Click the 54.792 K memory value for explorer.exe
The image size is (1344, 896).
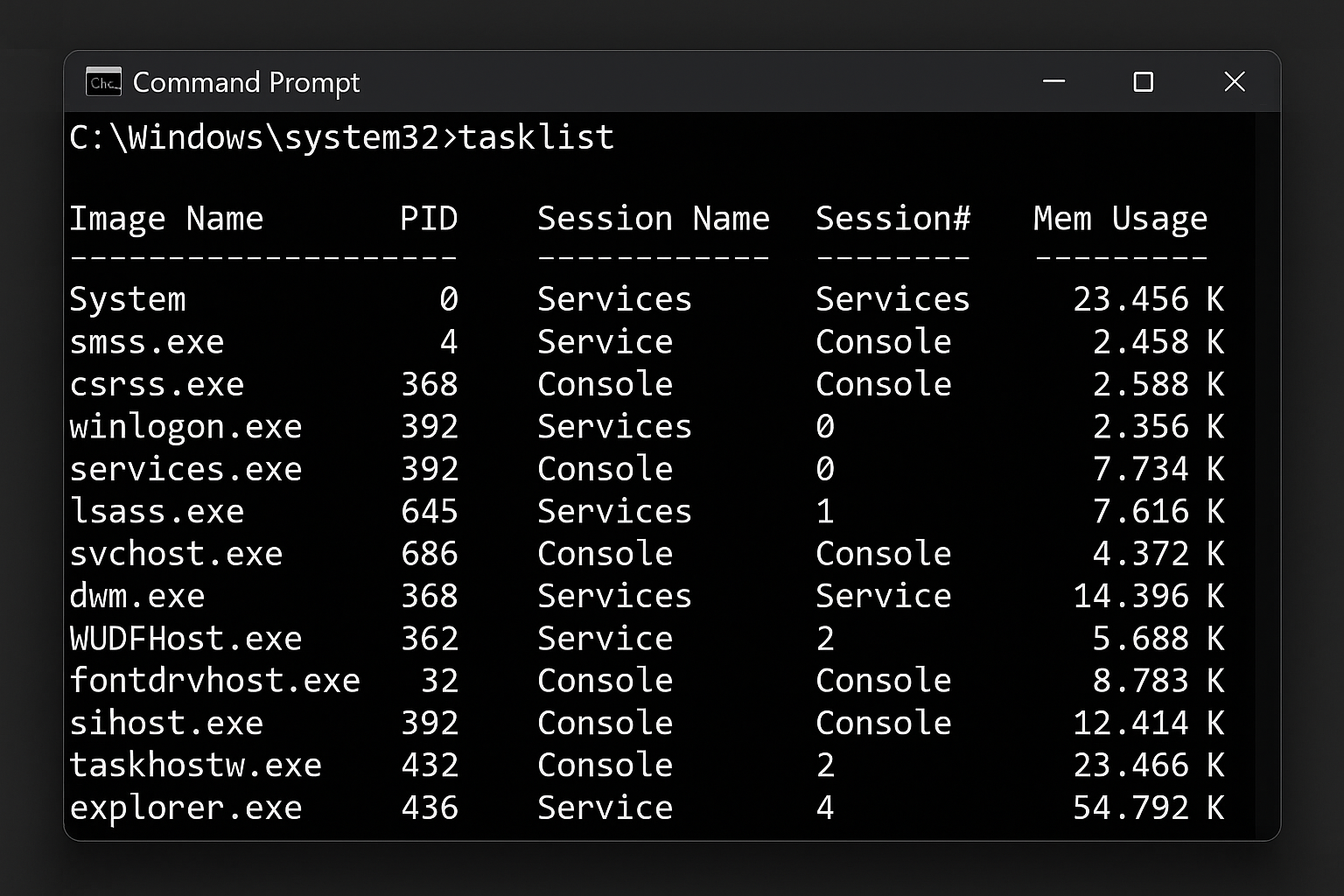(1149, 807)
